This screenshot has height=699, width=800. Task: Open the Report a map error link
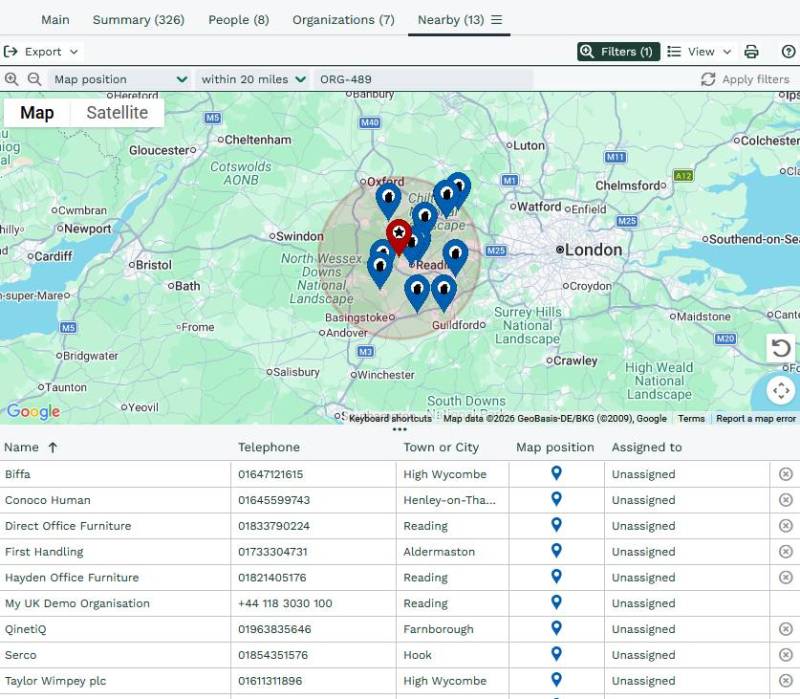click(x=755, y=419)
